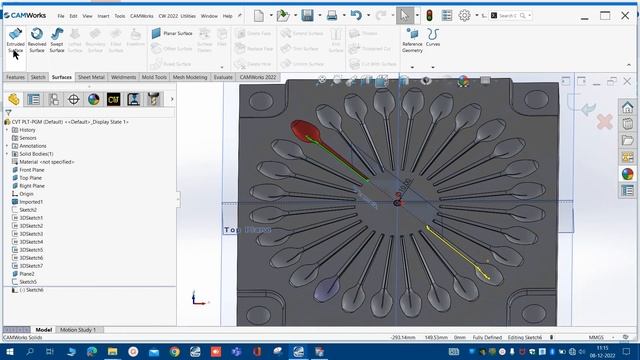Cancel the sketch with the red X
This screenshot has height=360, width=640.
(604, 122)
